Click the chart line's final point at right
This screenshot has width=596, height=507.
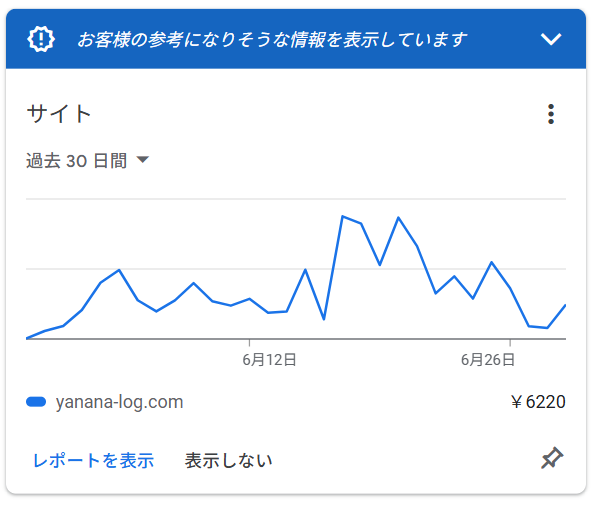click(565, 306)
